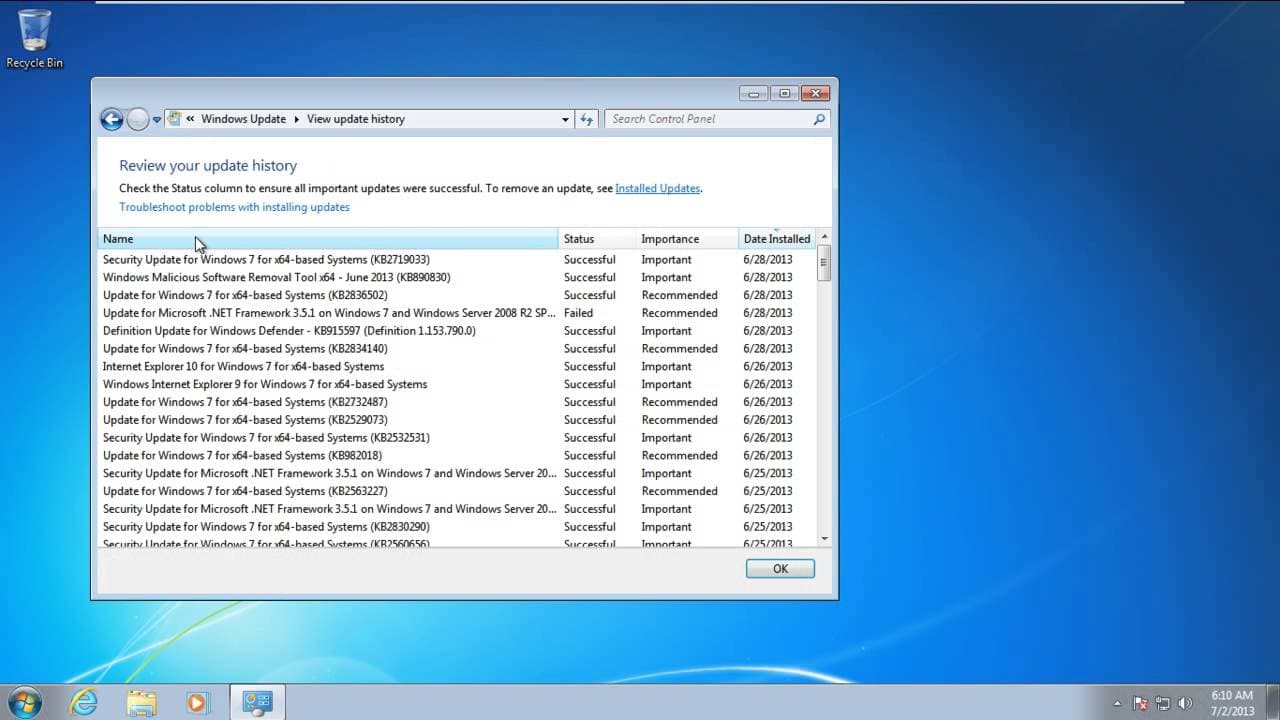
Task: Click the Forward navigation arrow button
Action: pyautogui.click(x=138, y=119)
